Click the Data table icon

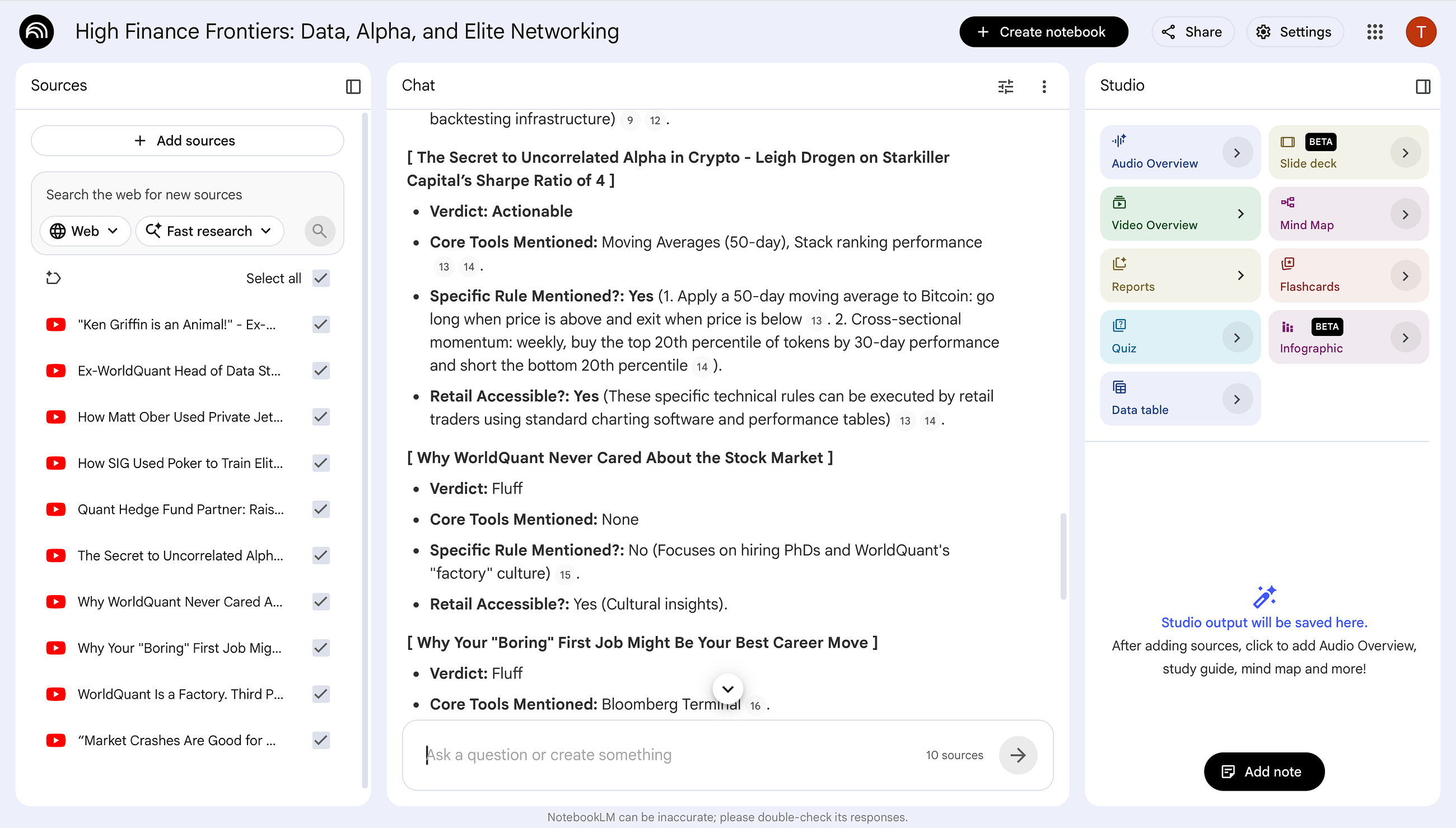click(1119, 387)
